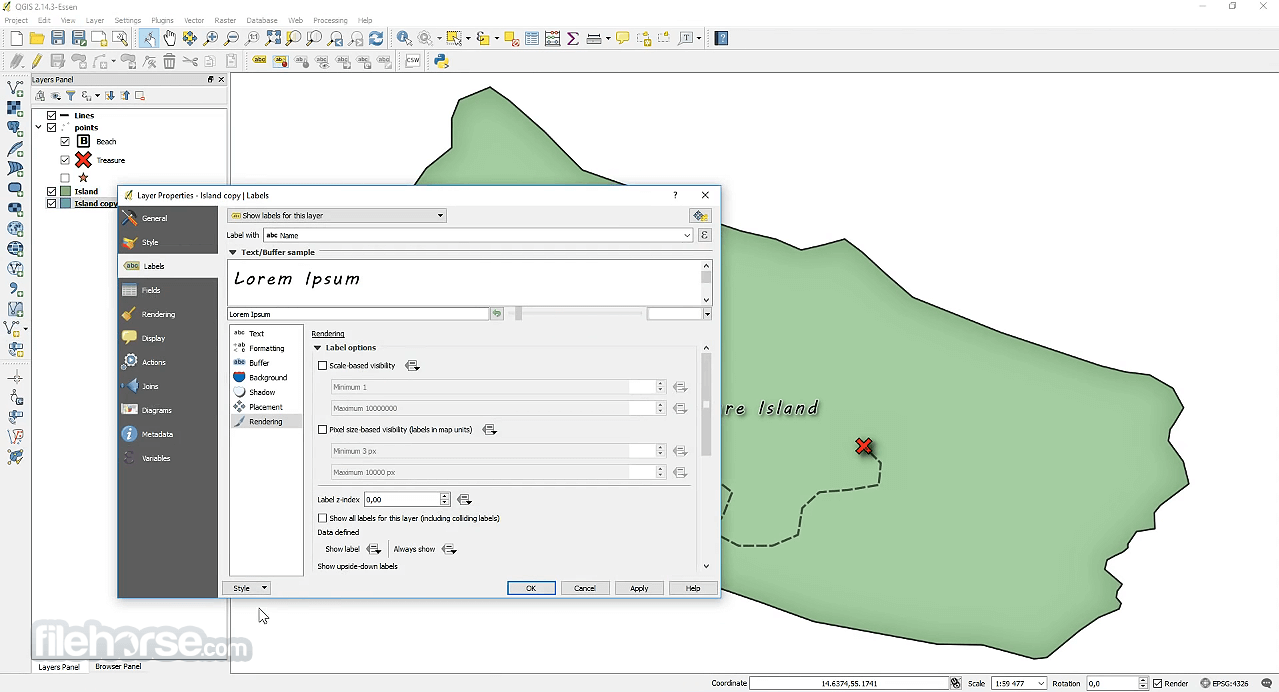Enable the star symbol category checkbox
This screenshot has width=1279, height=692.
click(65, 178)
